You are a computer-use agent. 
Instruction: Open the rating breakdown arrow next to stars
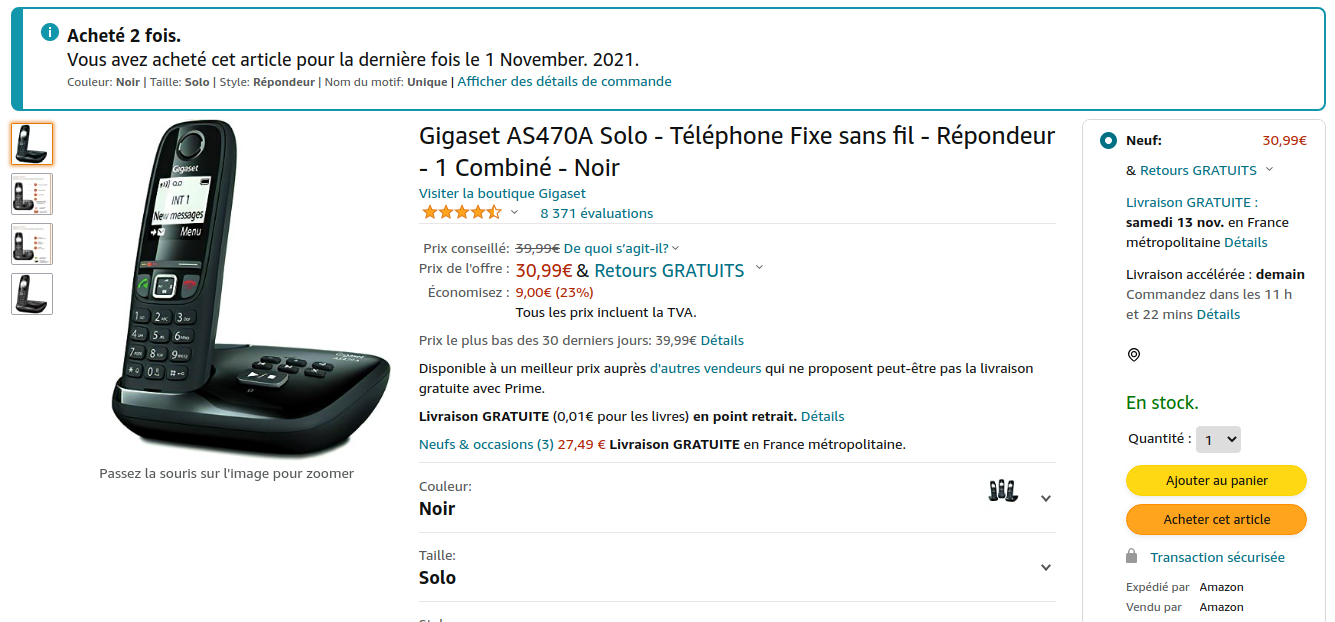[515, 212]
